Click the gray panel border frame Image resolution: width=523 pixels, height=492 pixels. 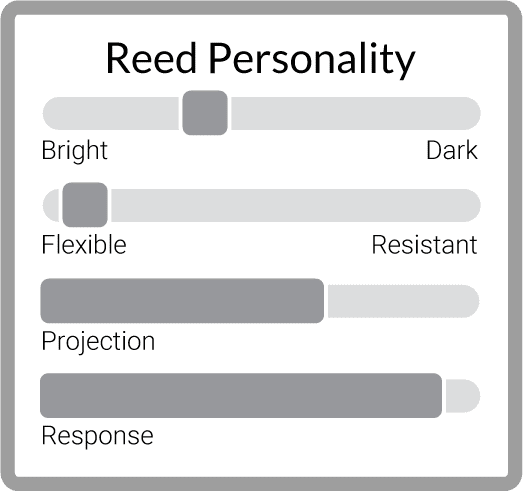click(x=262, y=7)
